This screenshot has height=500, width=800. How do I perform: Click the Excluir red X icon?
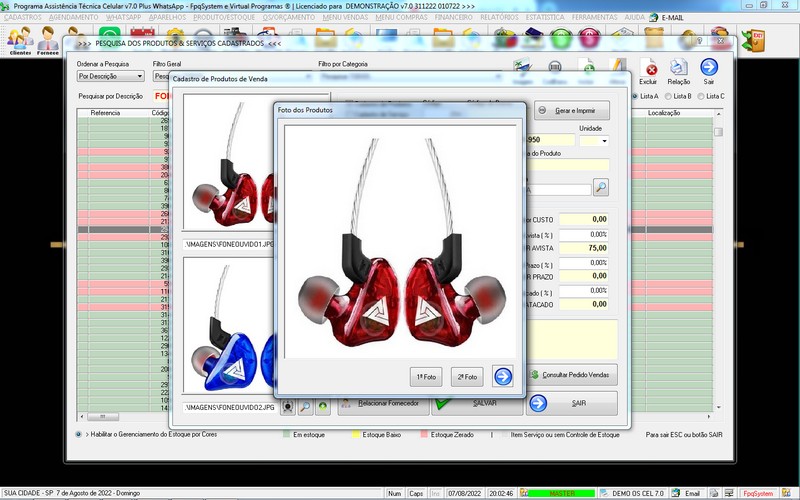pos(648,71)
